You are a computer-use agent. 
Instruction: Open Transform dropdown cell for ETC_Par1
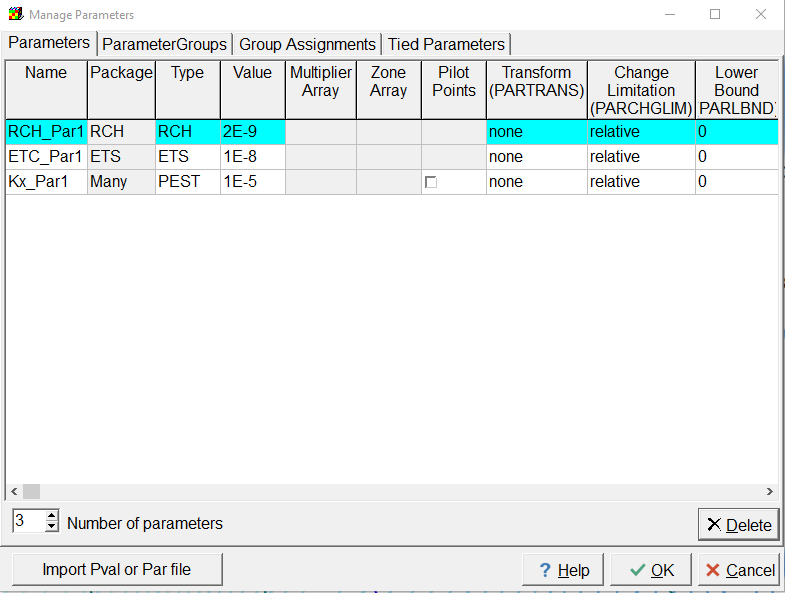tap(537, 157)
